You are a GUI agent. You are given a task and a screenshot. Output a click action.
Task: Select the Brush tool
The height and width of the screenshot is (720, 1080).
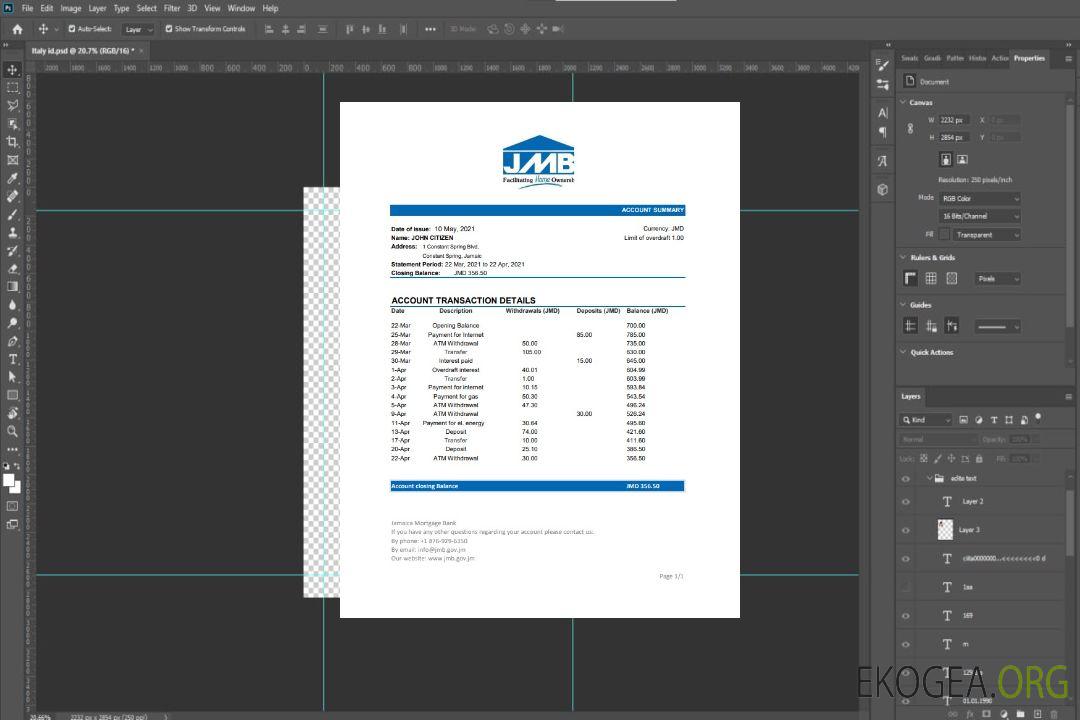pyautogui.click(x=12, y=214)
